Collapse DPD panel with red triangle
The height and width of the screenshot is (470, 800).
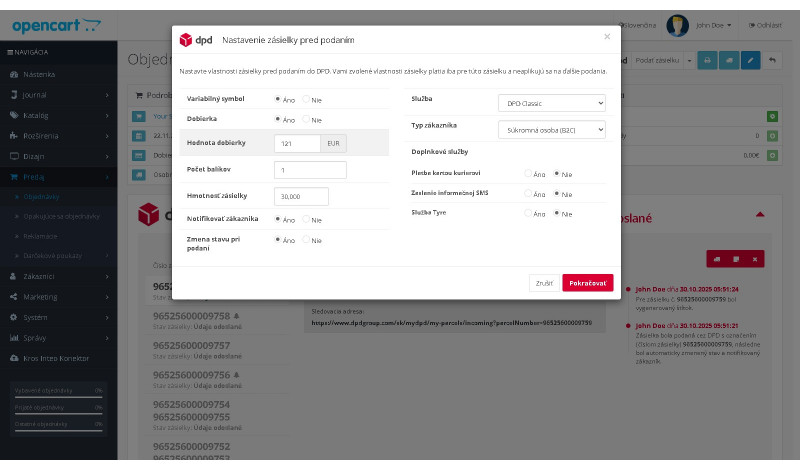(760, 214)
